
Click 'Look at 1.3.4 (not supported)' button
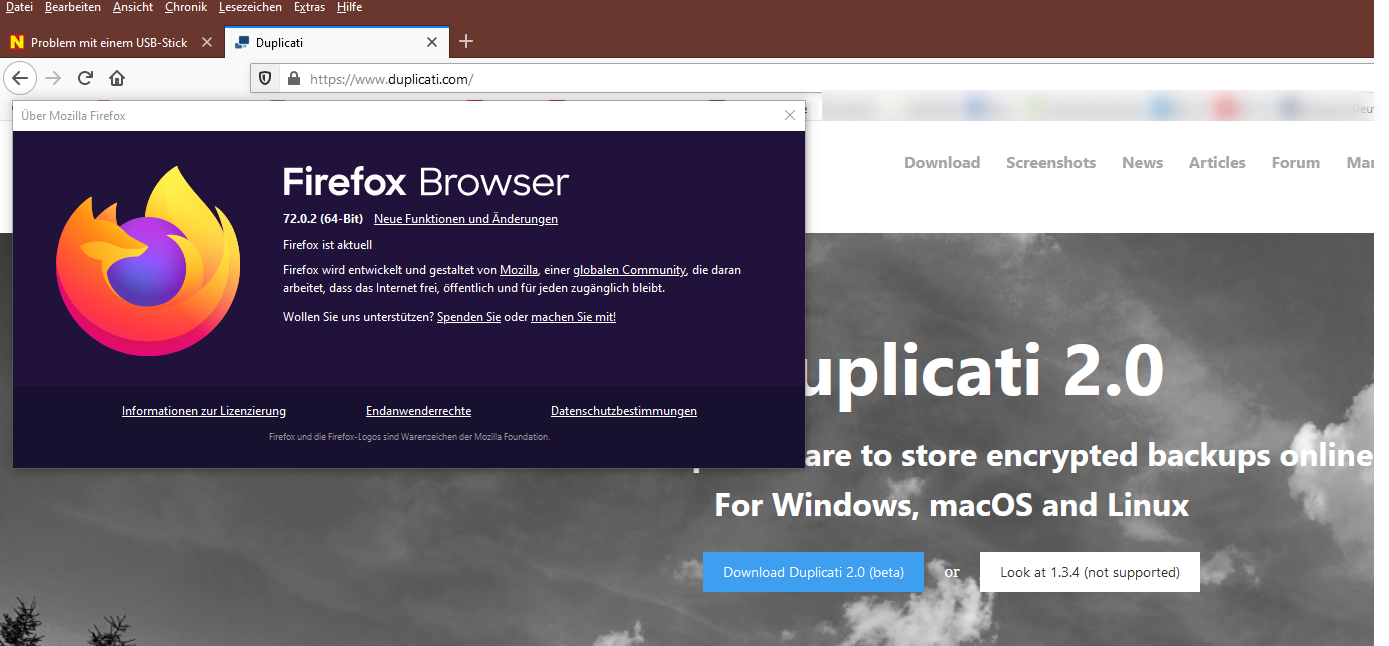pyautogui.click(x=1090, y=572)
